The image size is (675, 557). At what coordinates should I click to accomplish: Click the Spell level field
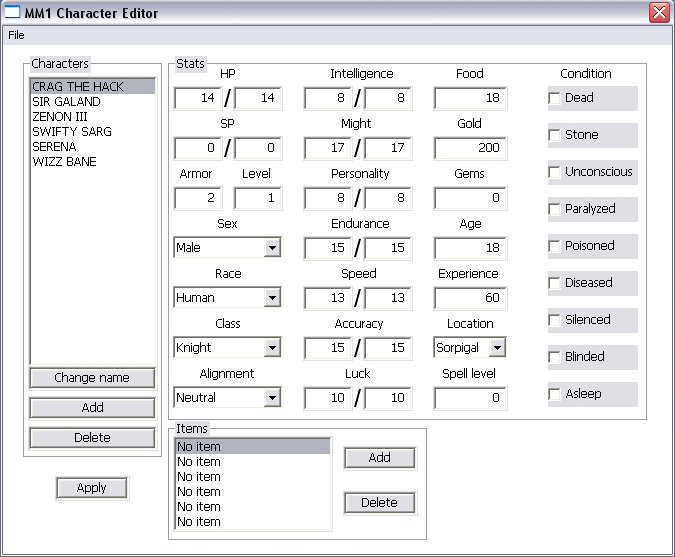pos(471,398)
